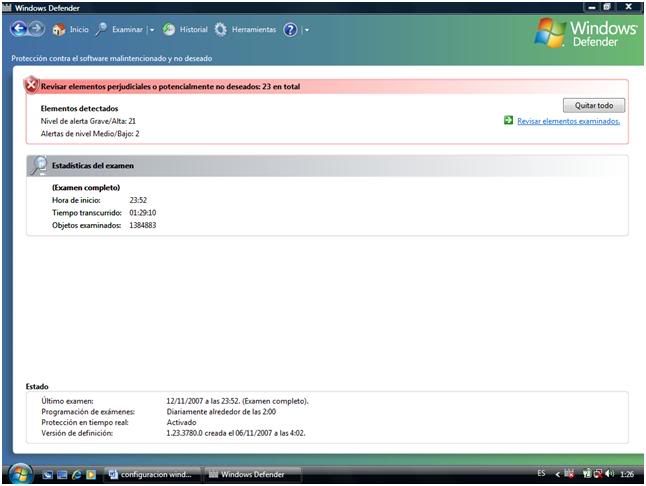Open the Windows Start orb
Image resolution: width=646 pixels, height=486 pixels.
pos(20,474)
